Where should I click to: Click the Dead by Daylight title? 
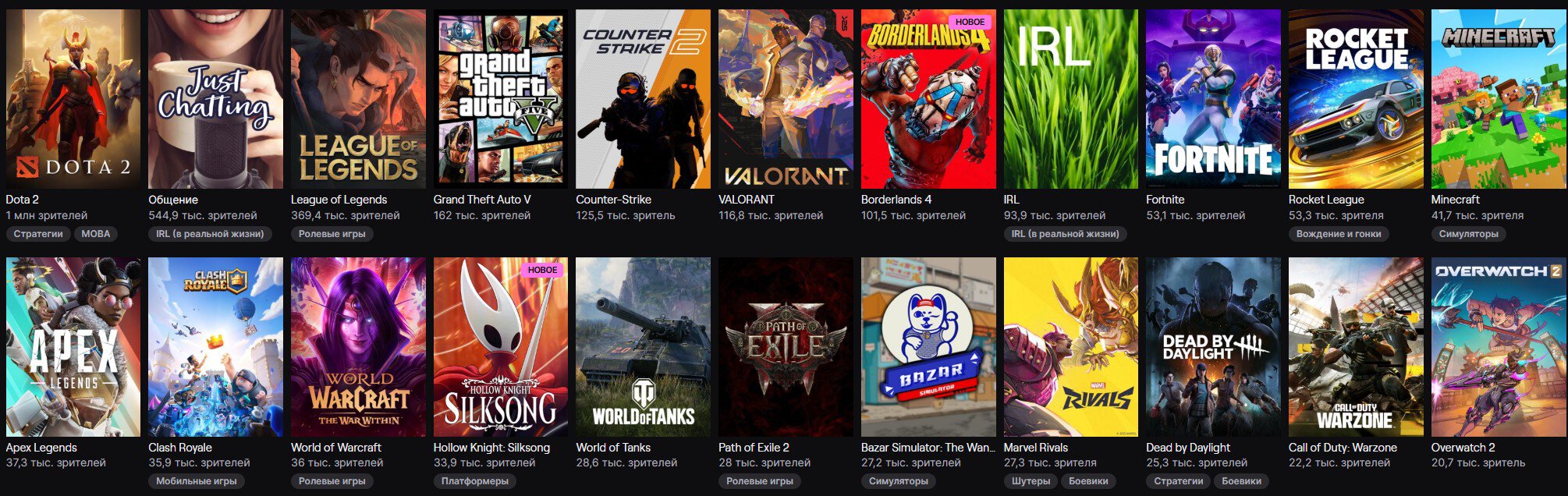[1188, 448]
